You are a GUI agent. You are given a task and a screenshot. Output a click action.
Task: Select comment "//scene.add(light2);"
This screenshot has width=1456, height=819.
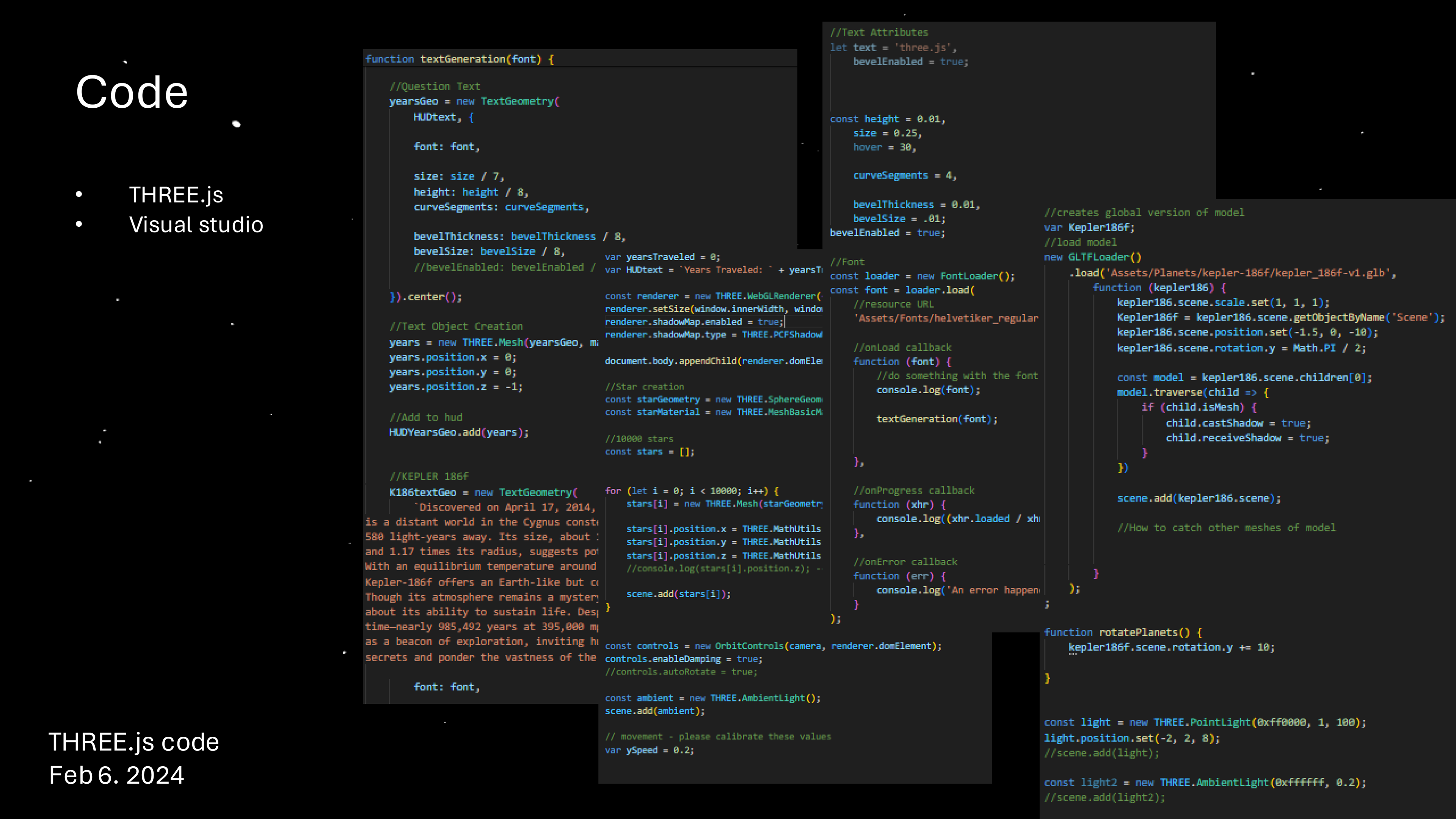point(1105,797)
